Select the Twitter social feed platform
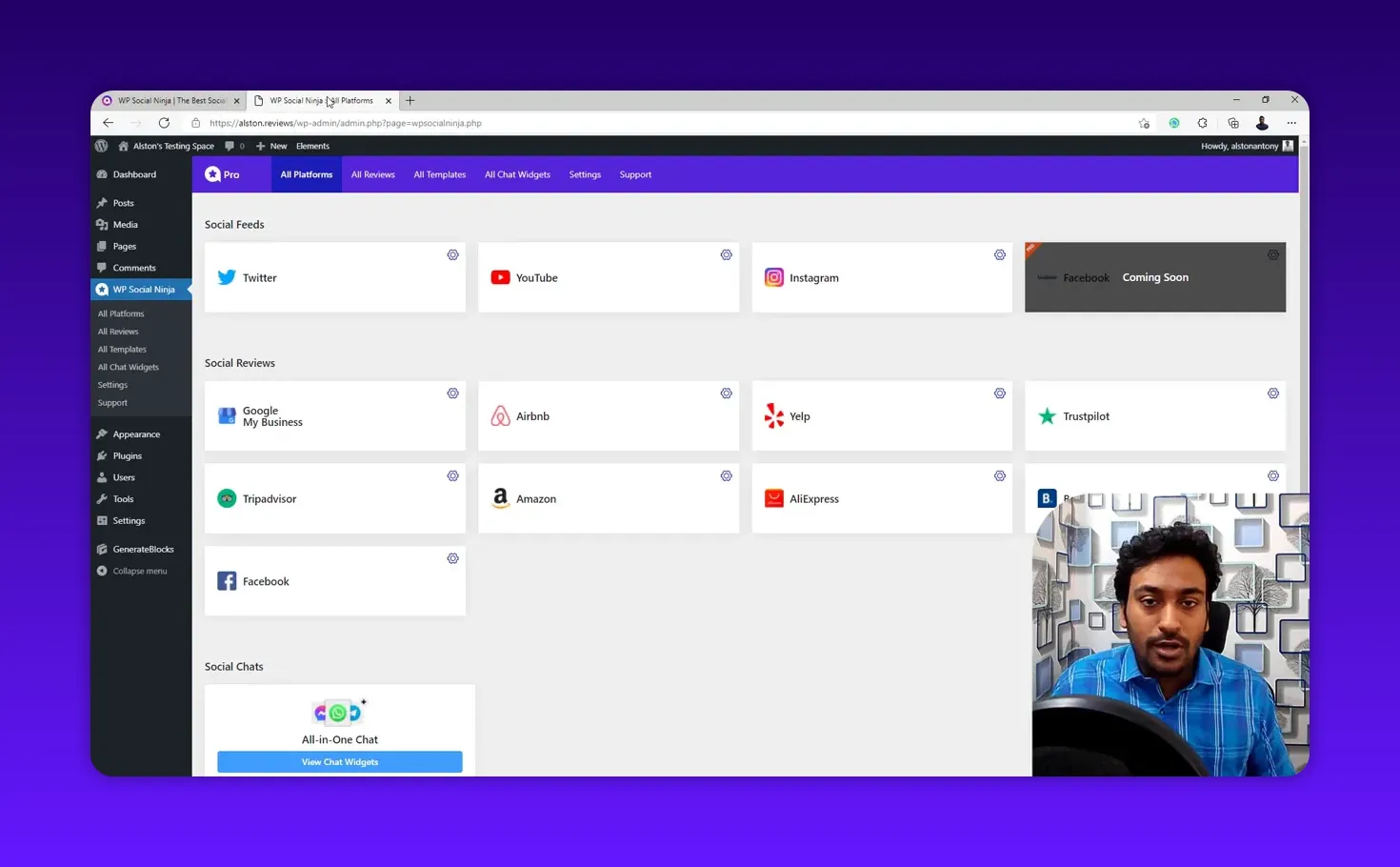This screenshot has height=867, width=1400. point(259,277)
